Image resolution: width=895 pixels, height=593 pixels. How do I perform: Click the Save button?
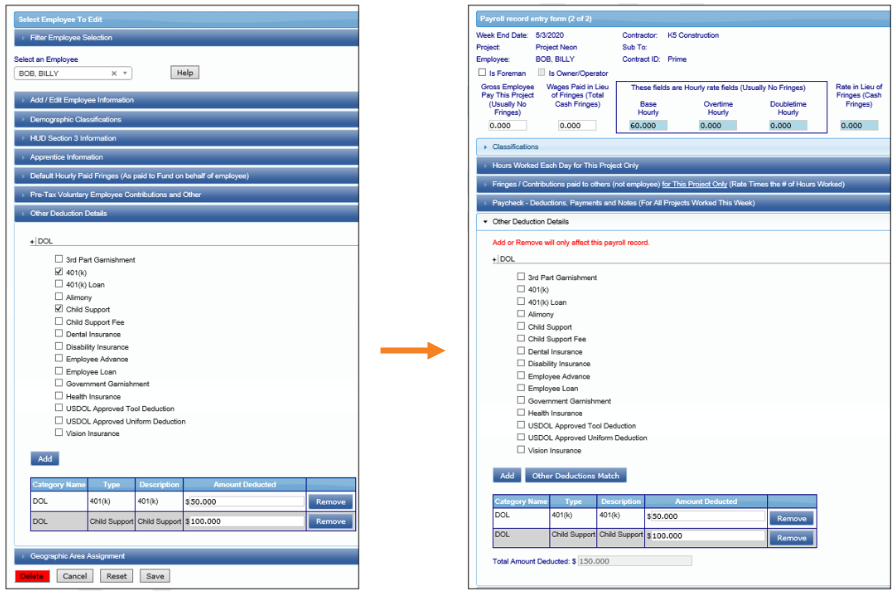tap(155, 576)
